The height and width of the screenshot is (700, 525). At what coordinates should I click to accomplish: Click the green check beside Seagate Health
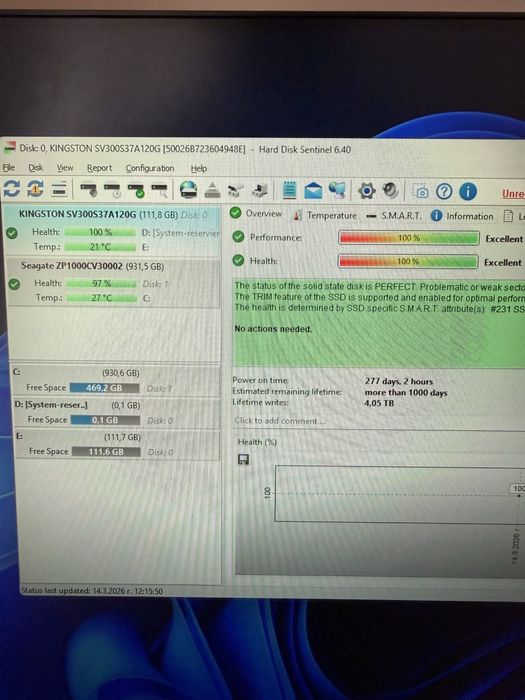click(14, 284)
